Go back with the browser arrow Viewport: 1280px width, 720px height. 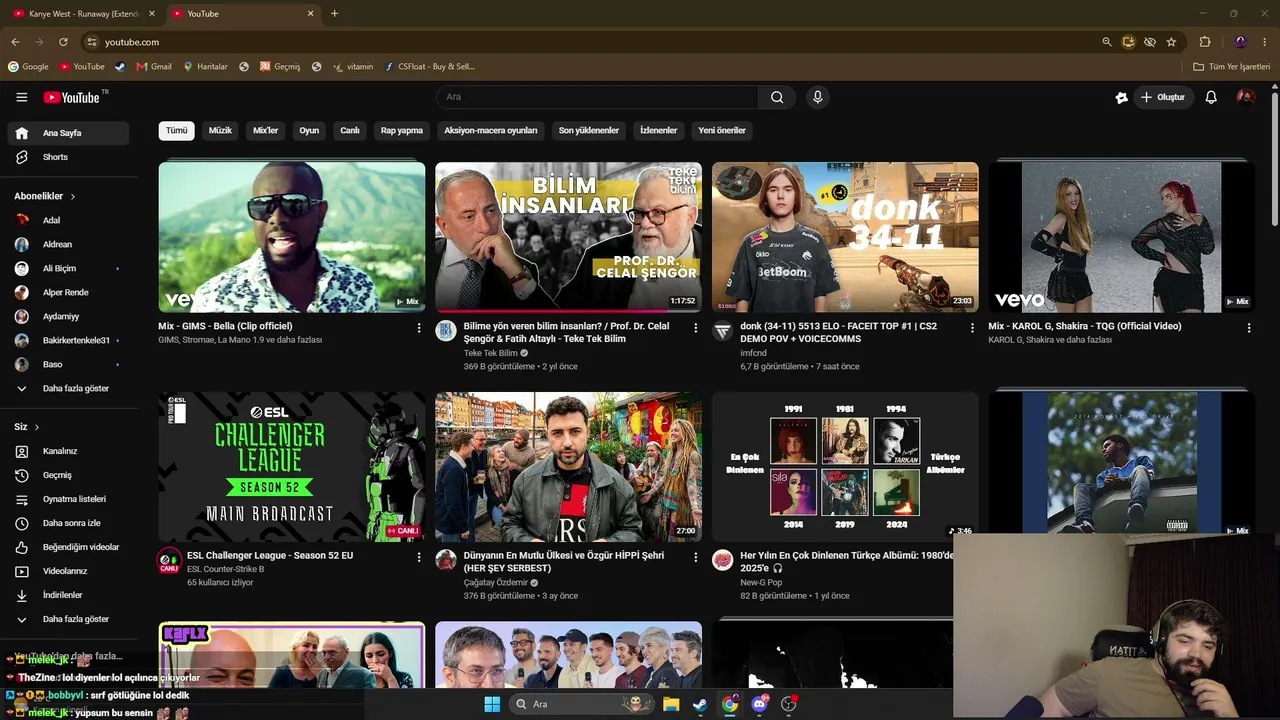click(x=15, y=42)
